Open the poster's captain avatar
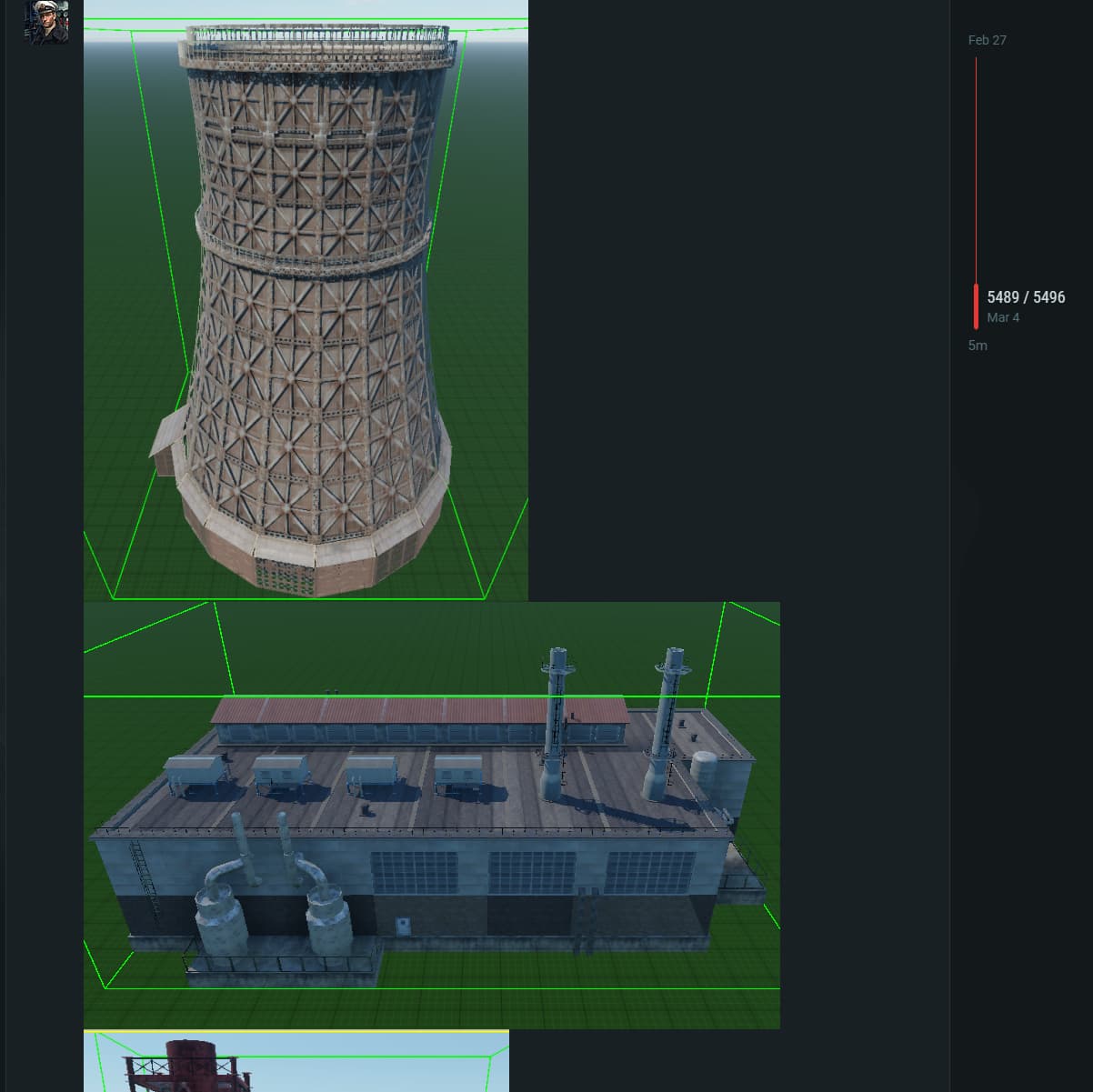Viewport: 1093px width, 1092px height. tap(46, 21)
